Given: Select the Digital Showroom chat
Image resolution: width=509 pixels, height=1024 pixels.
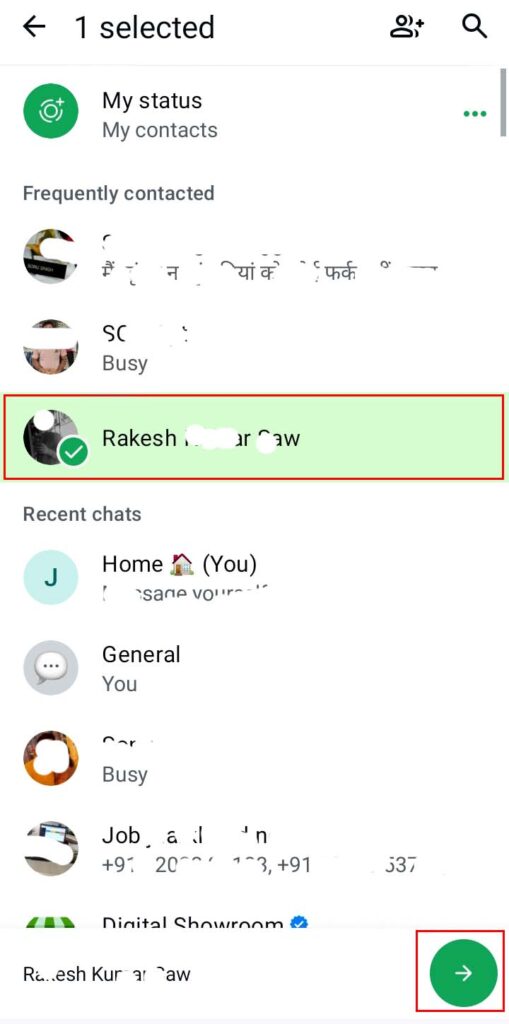Looking at the screenshot, I should [x=254, y=921].
